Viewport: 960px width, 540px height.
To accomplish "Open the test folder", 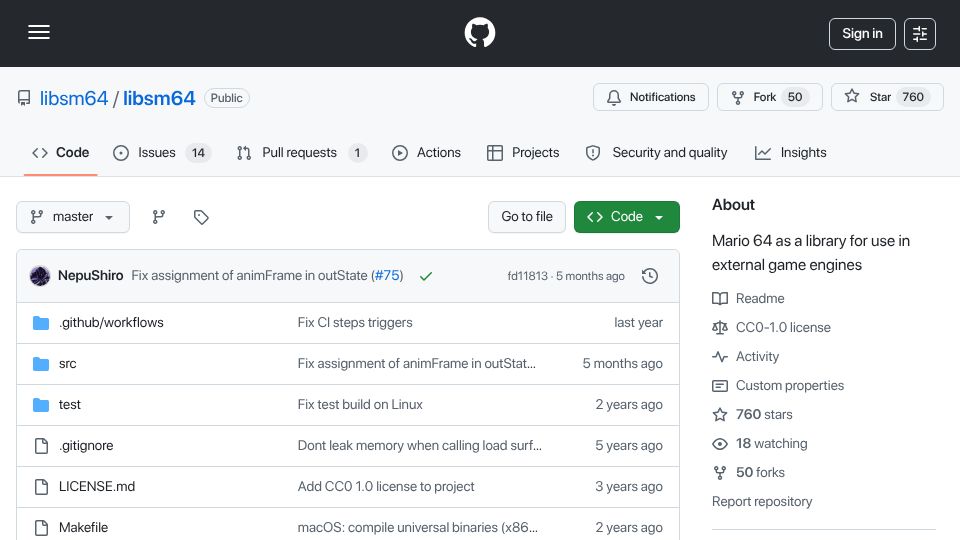I will 69,405.
